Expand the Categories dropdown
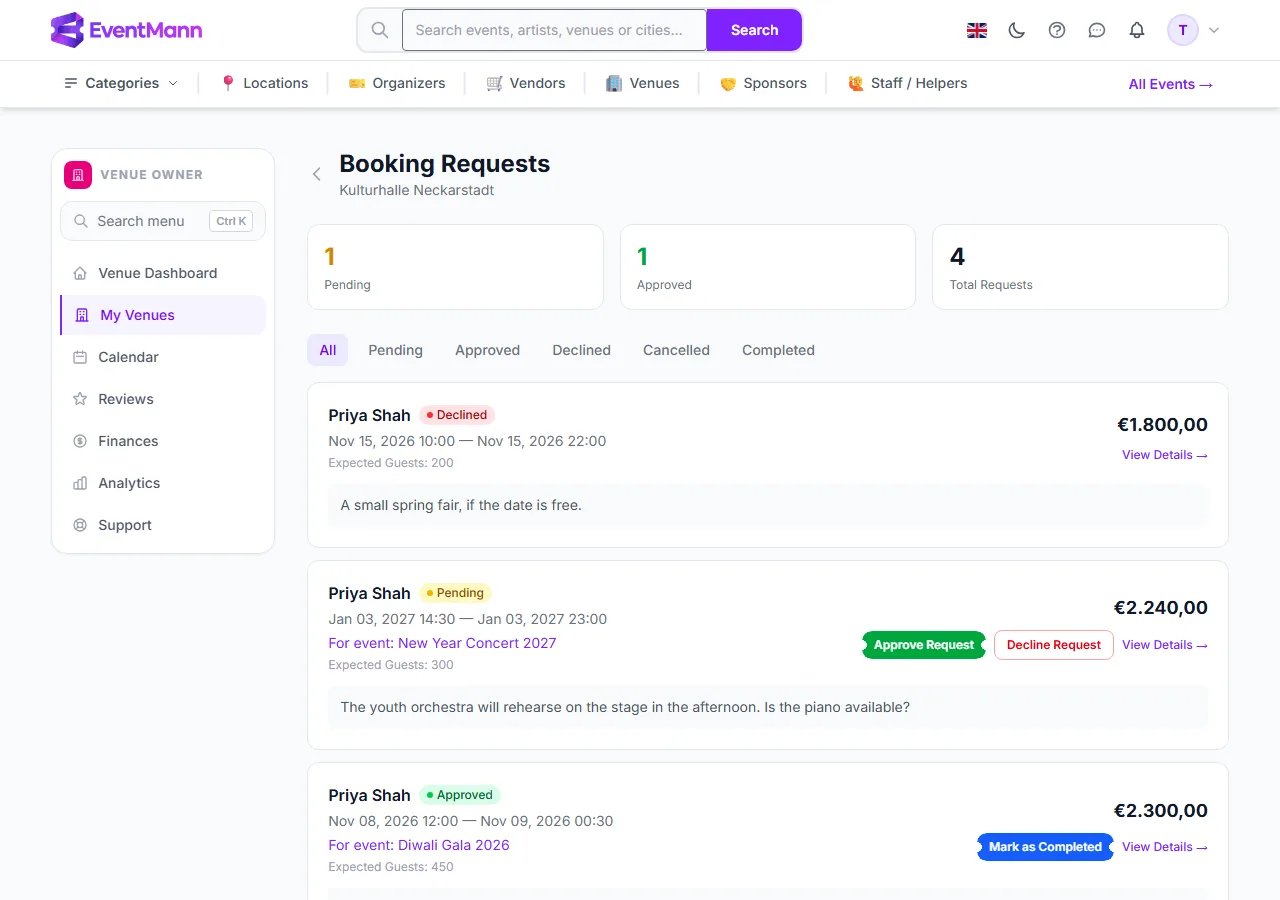This screenshot has width=1280, height=900. pyautogui.click(x=121, y=83)
